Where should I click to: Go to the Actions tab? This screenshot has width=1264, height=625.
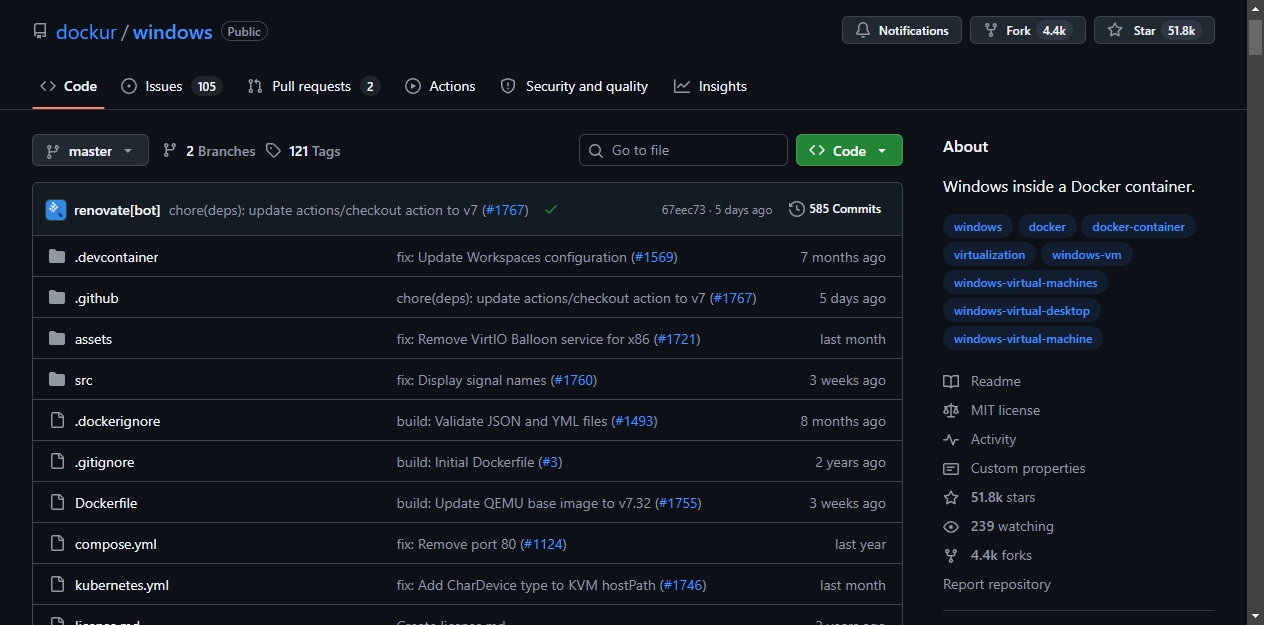(x=440, y=86)
